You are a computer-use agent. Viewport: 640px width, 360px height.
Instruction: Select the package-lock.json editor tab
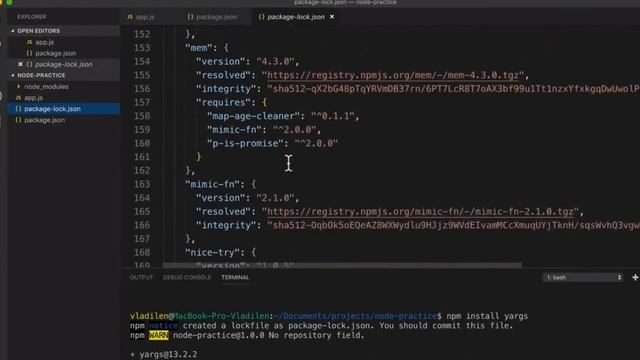[x=296, y=17]
